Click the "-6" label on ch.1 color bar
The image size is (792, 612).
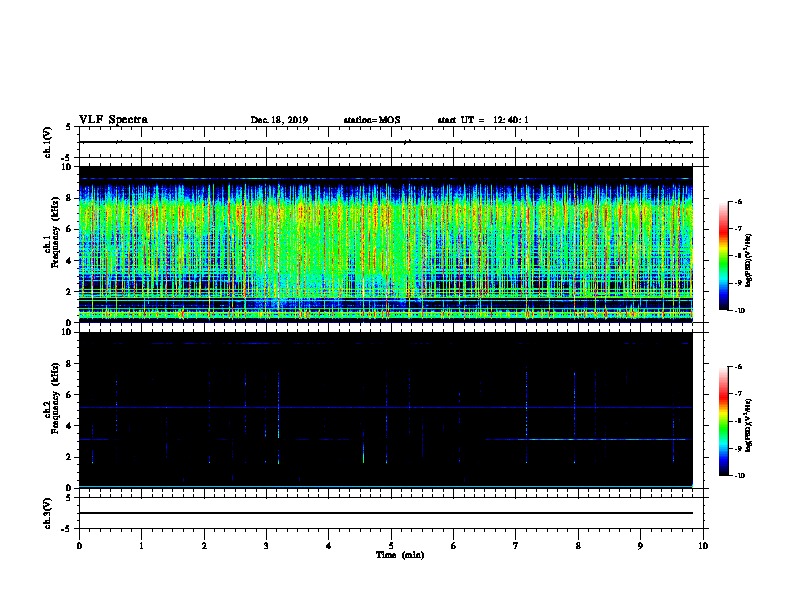(739, 201)
